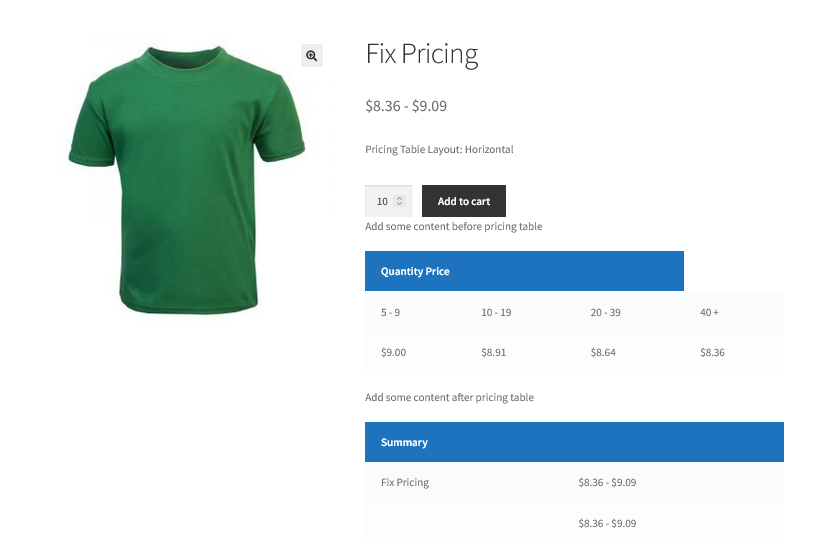Select the 40 + quantity tier cell
Screen dimensions: 840x539
[x=709, y=312]
